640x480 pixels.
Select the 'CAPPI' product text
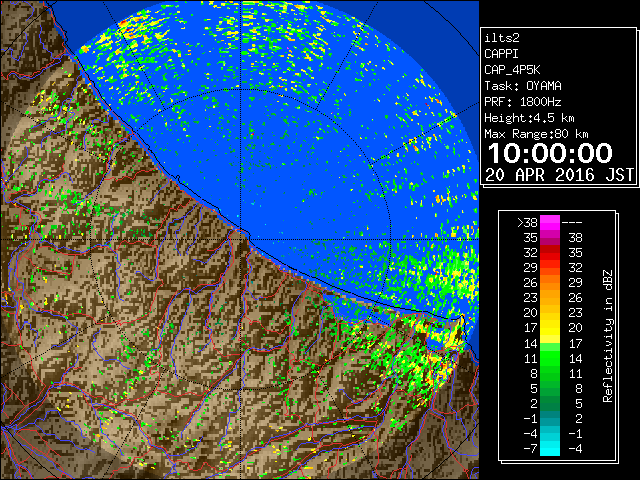(x=501, y=54)
